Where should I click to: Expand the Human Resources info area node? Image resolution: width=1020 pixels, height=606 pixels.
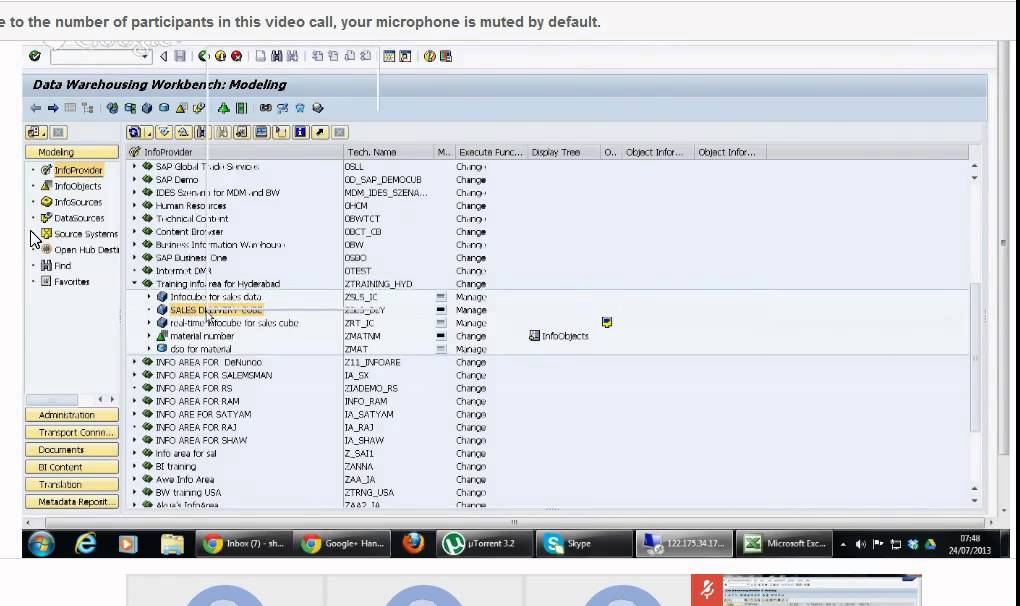pos(135,205)
